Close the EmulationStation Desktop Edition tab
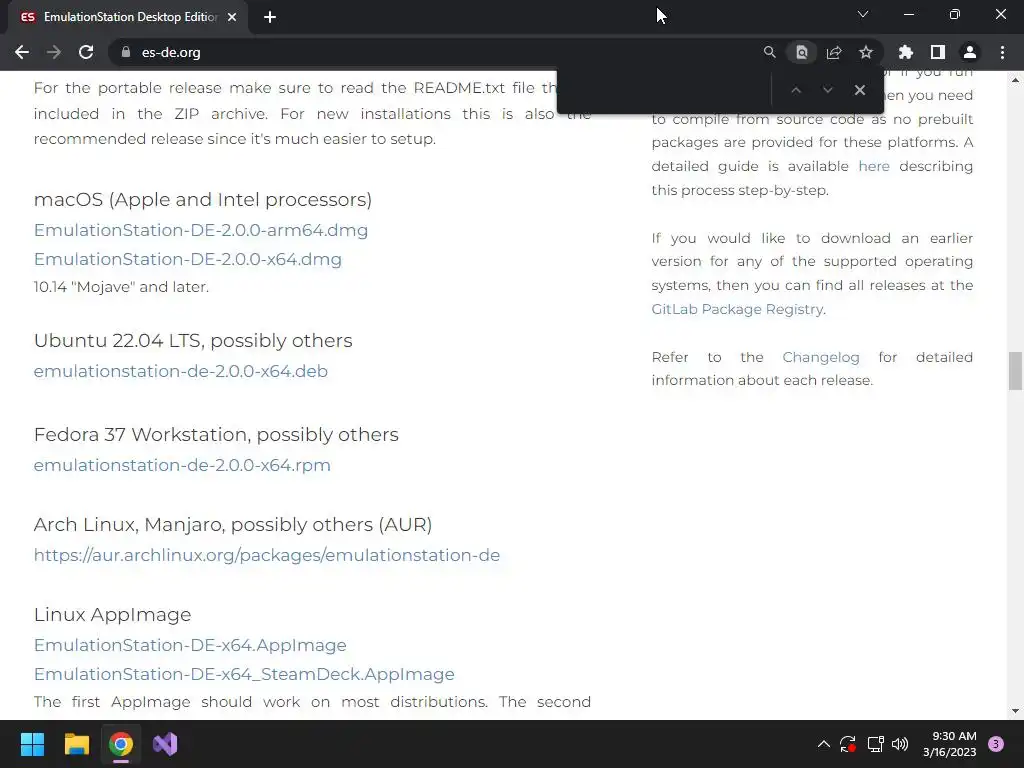 232,17
